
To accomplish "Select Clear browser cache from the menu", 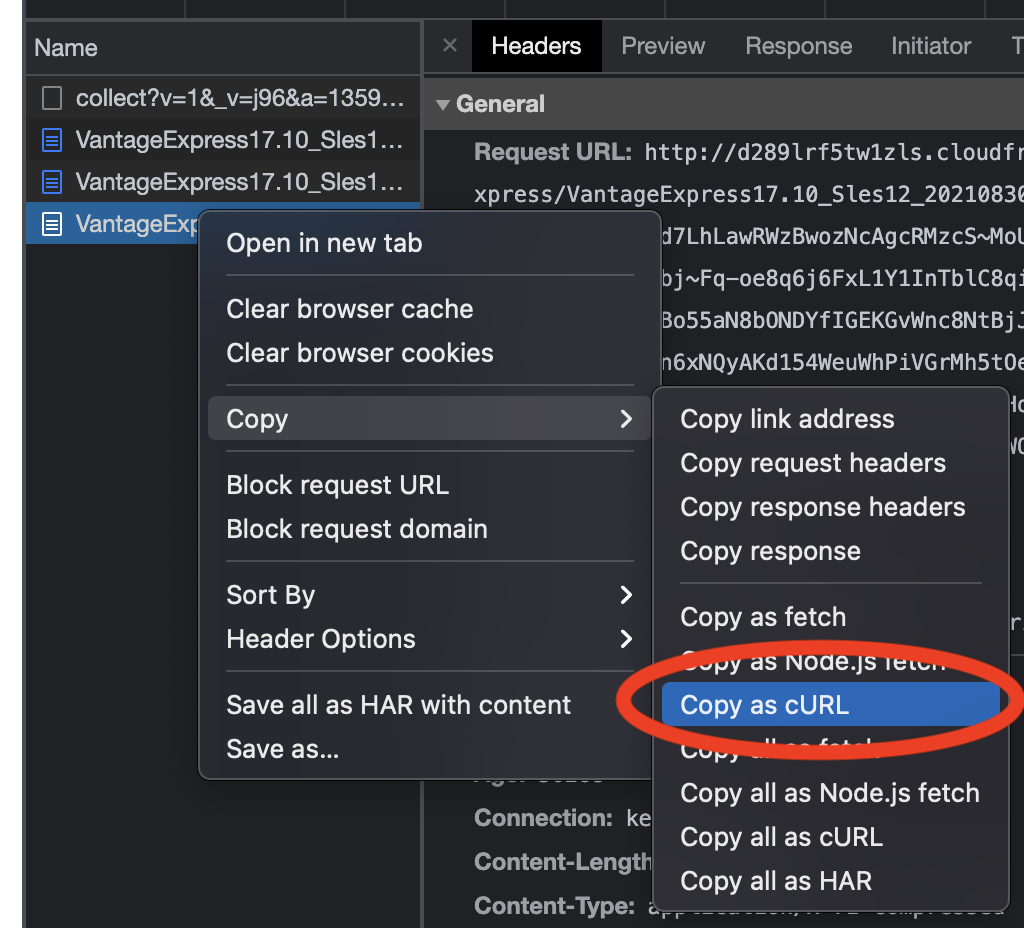I will point(349,308).
